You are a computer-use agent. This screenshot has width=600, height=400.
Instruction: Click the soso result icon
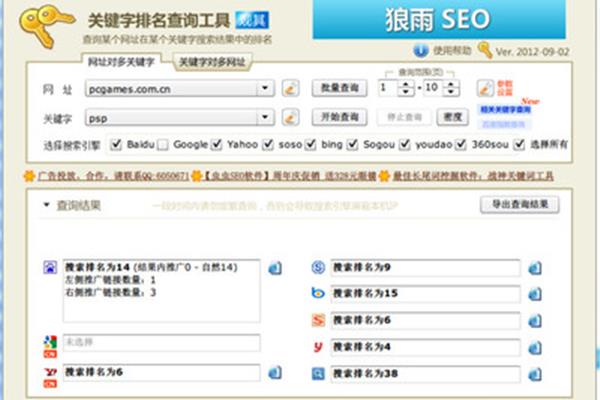[318, 267]
